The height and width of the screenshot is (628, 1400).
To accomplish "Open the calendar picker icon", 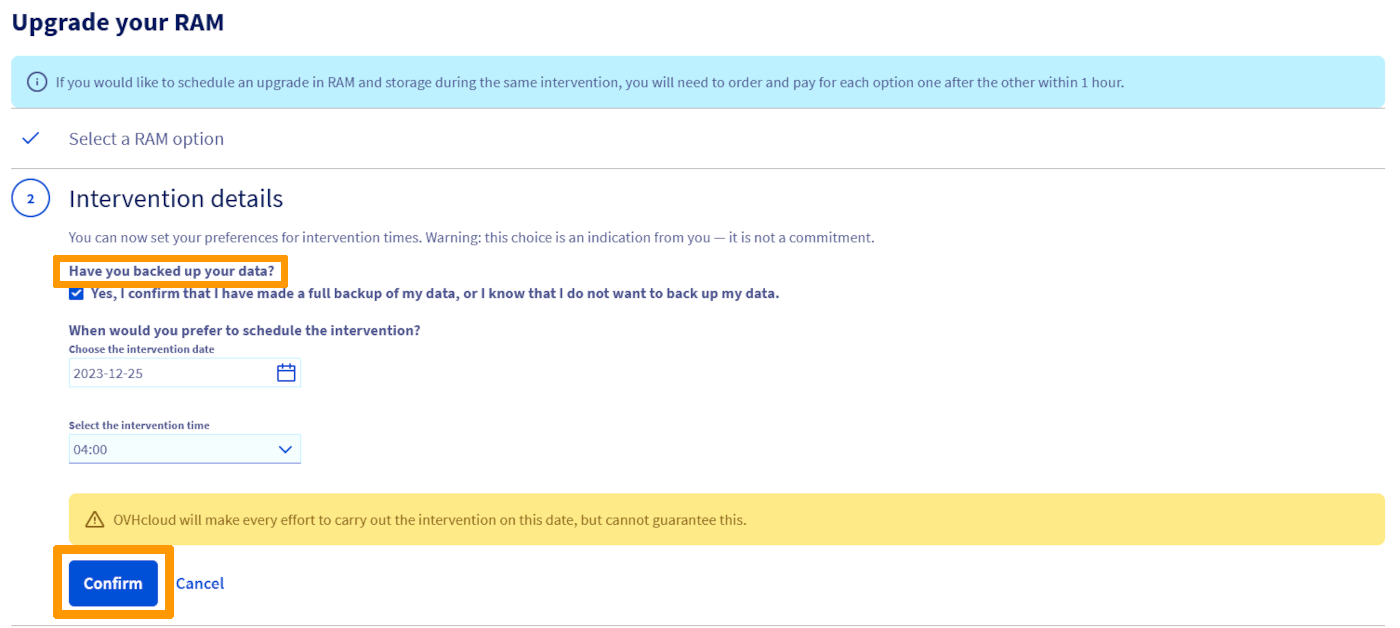I will pos(286,373).
